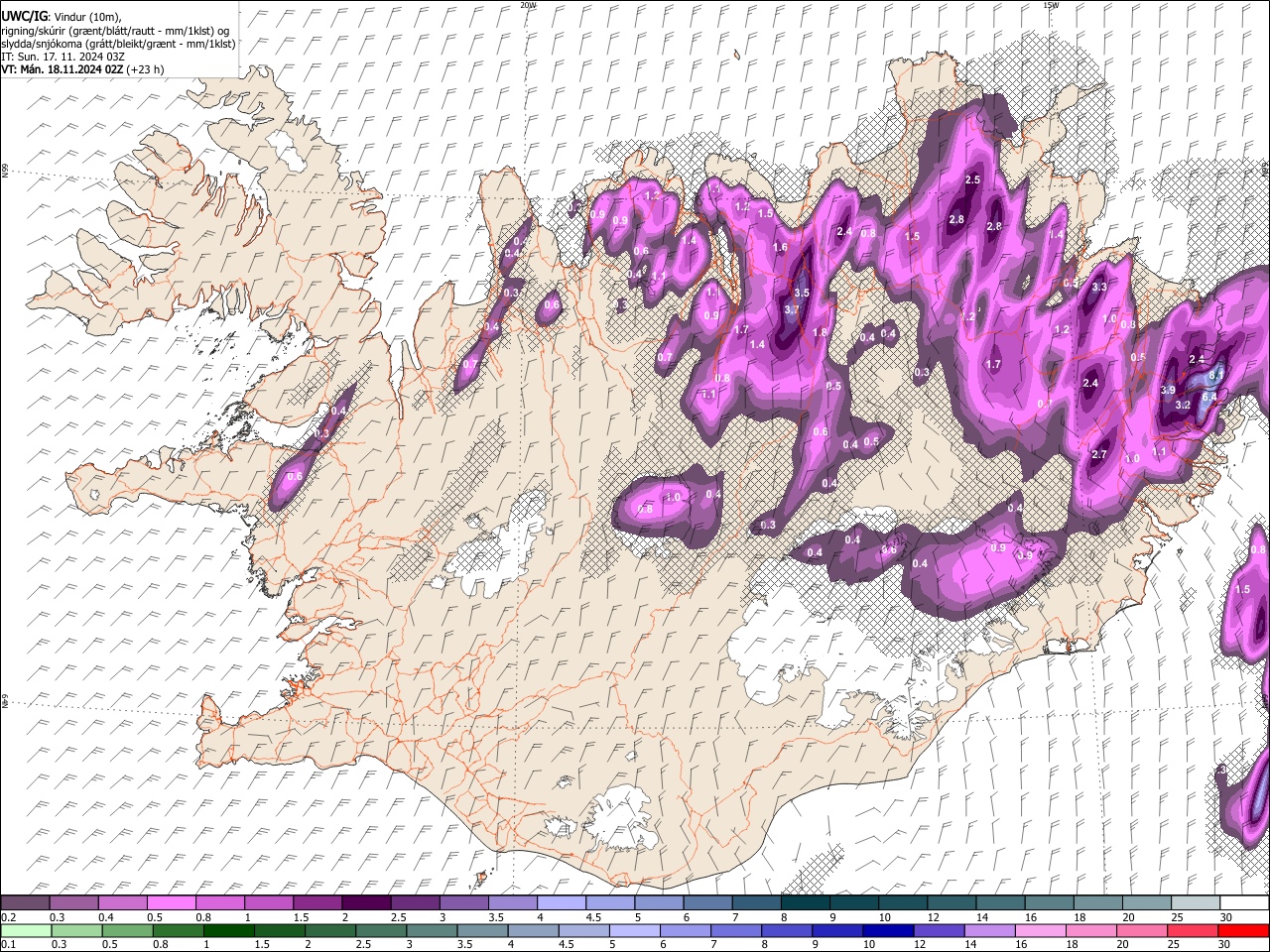
Task: Click the 1.8 snowfall value on the map
Action: point(820,333)
